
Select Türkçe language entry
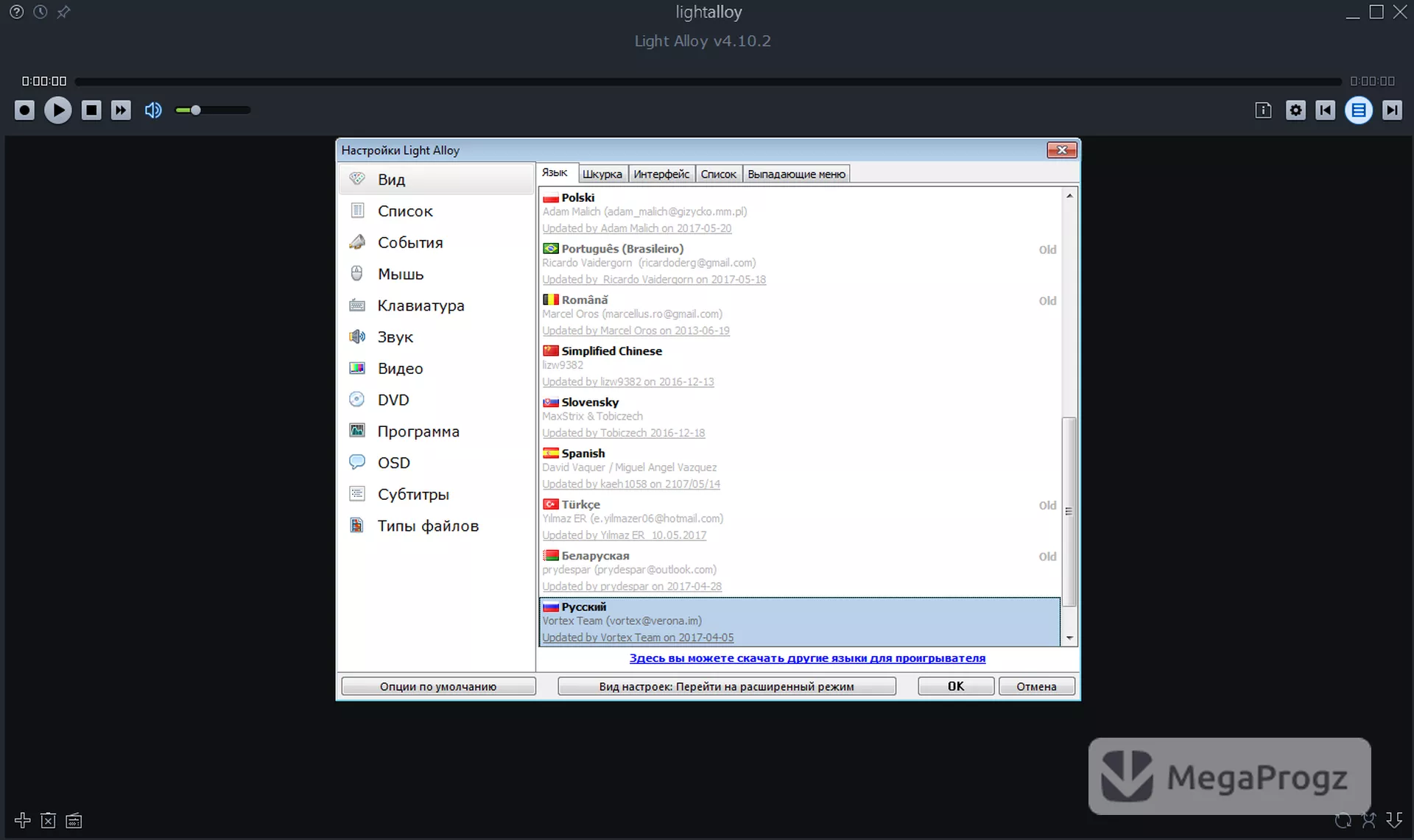800,520
